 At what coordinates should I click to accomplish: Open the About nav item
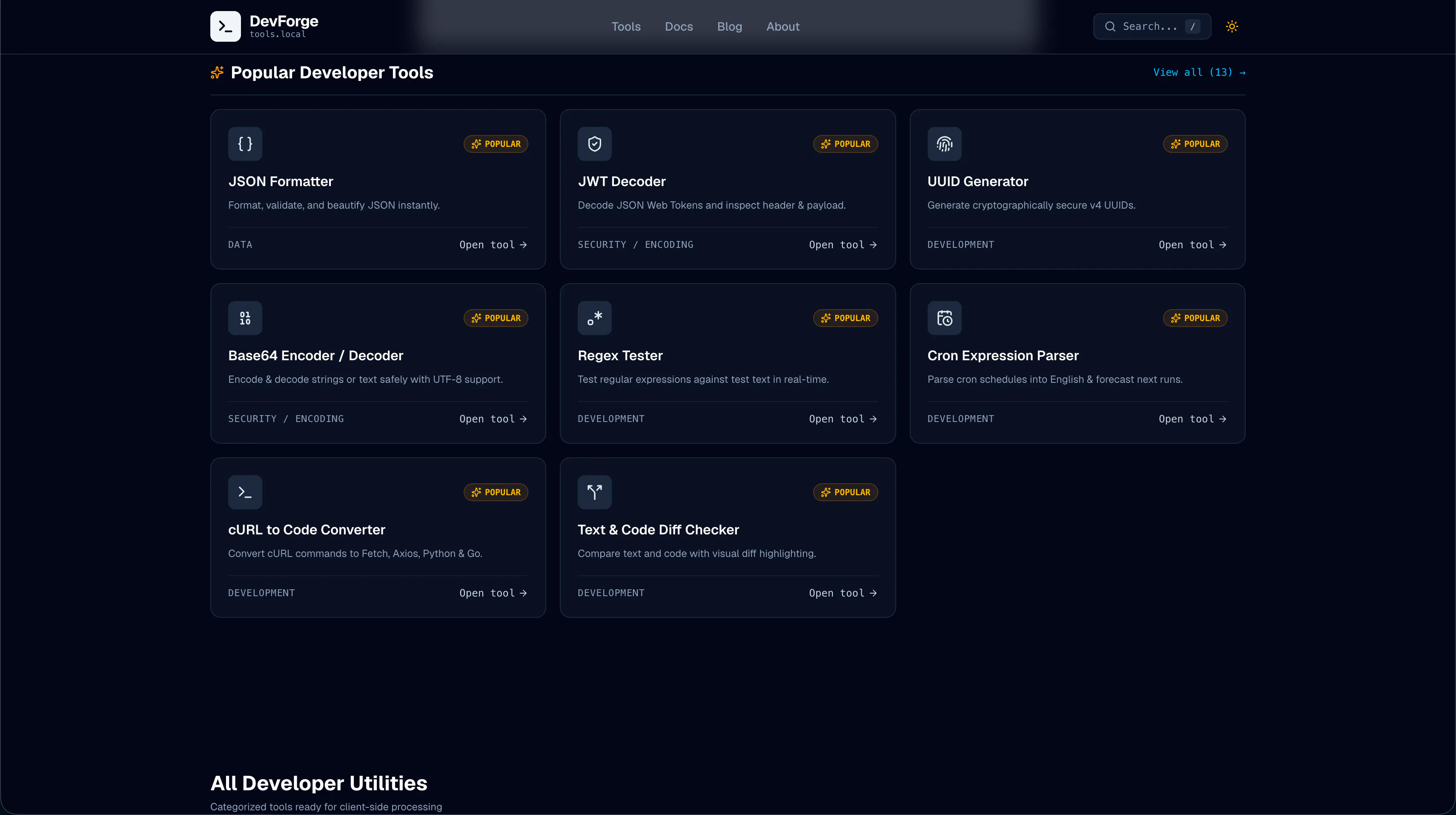pos(782,26)
